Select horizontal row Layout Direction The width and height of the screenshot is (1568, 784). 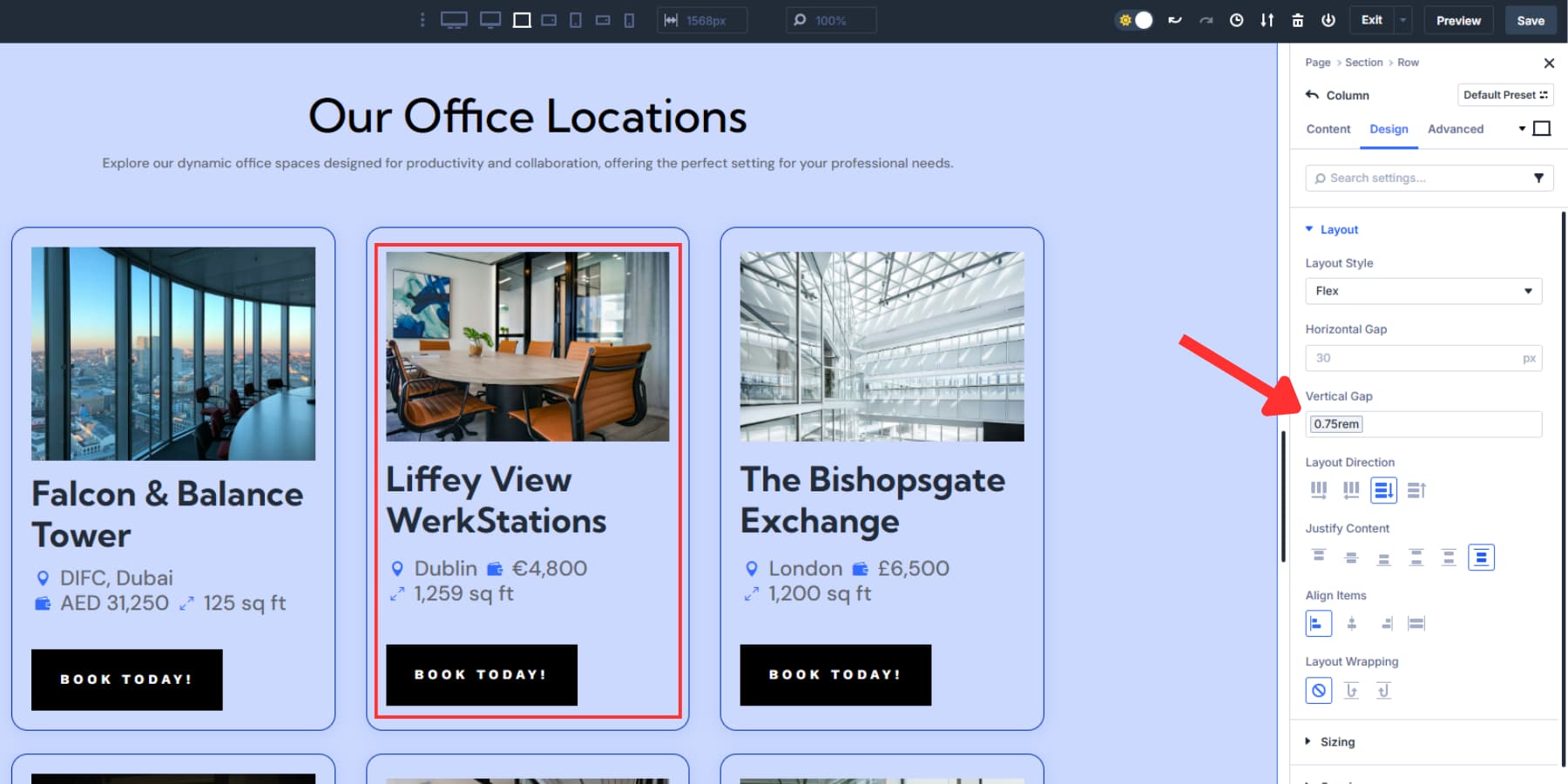pyautogui.click(x=1319, y=490)
